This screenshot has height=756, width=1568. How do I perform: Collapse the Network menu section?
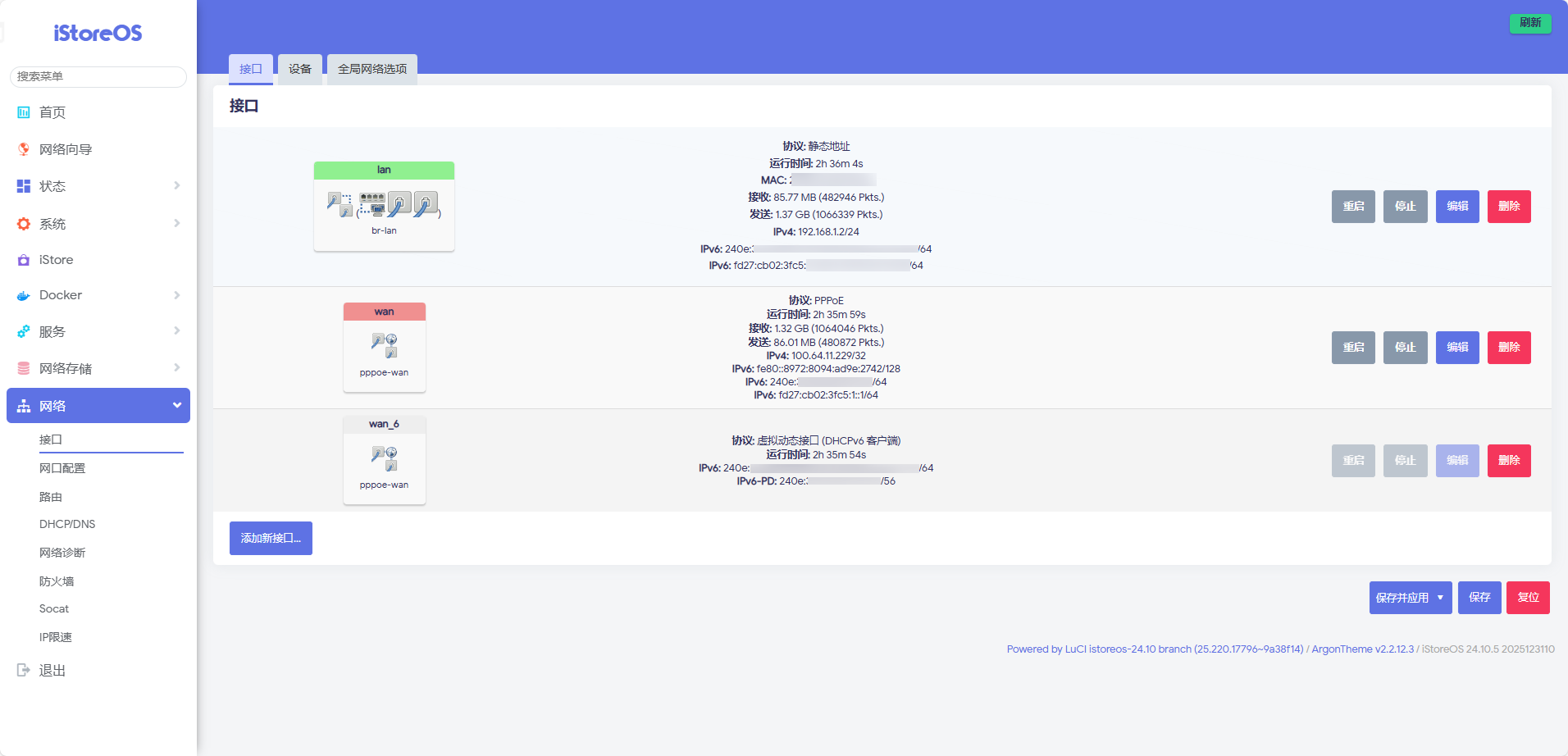point(177,406)
